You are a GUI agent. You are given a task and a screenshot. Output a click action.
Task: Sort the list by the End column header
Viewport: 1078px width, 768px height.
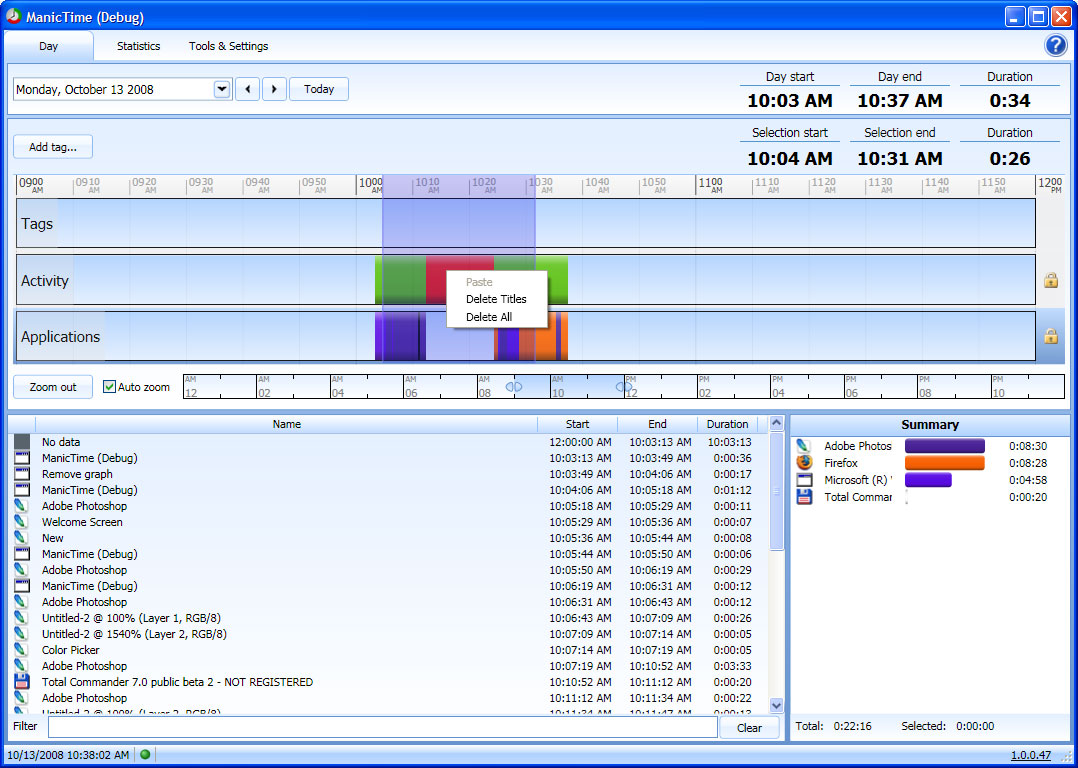tap(657, 424)
